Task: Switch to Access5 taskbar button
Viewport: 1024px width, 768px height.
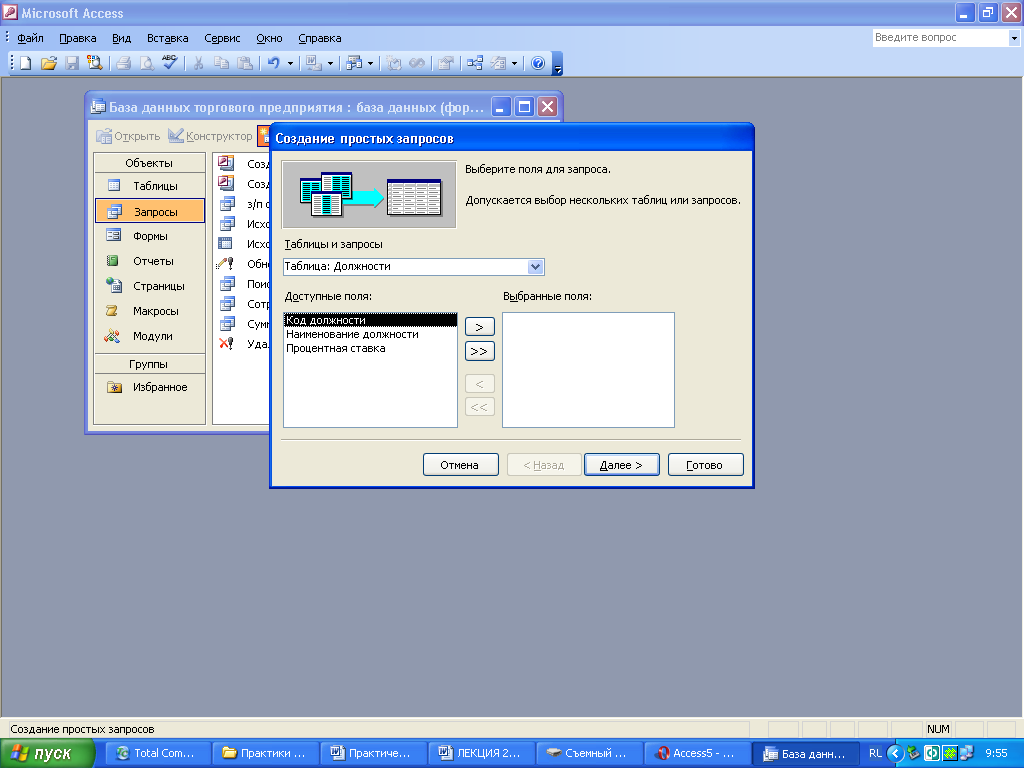Action: coord(697,754)
